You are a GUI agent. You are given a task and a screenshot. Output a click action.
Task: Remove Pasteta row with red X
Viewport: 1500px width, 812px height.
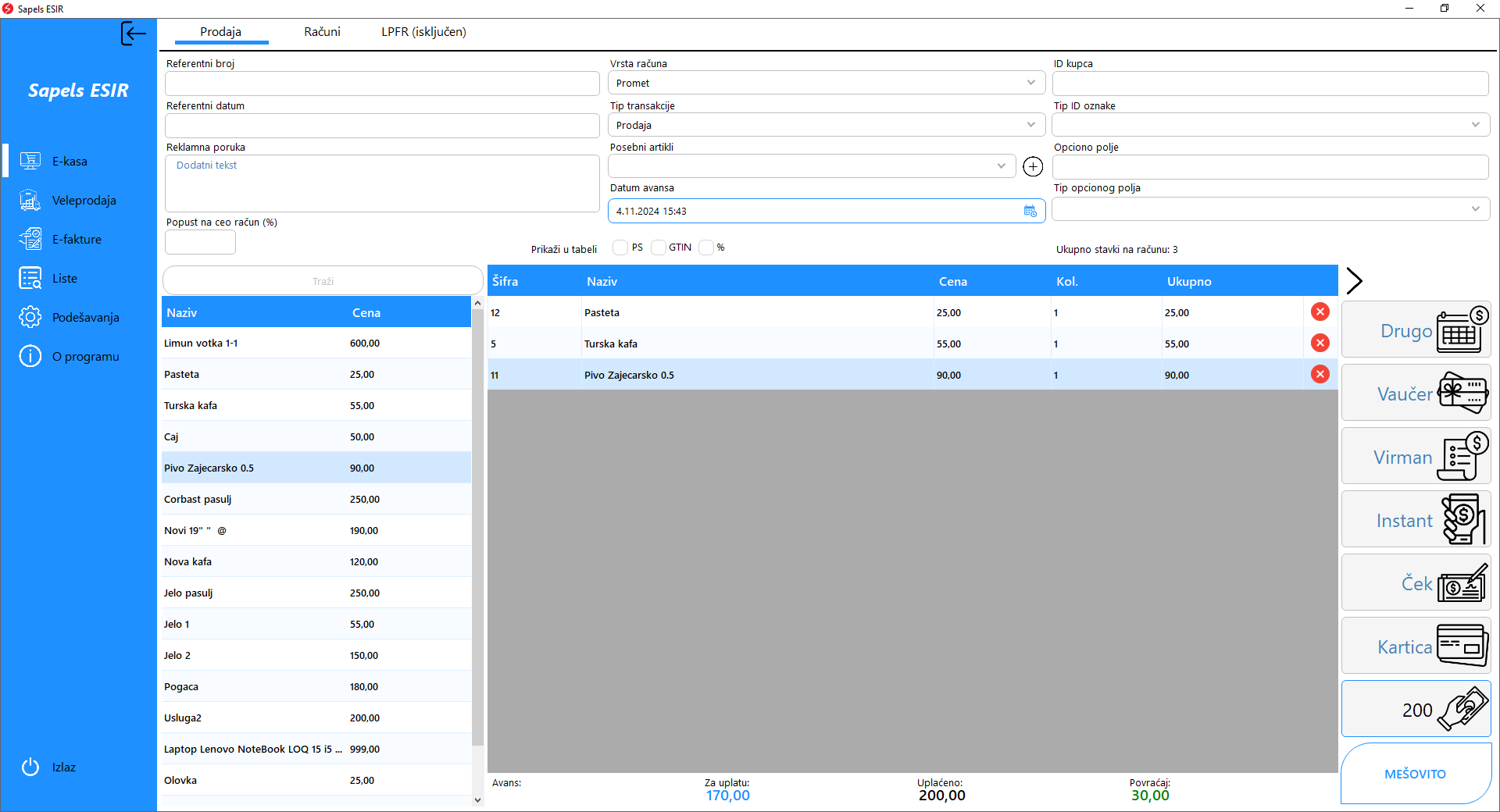pos(1320,312)
